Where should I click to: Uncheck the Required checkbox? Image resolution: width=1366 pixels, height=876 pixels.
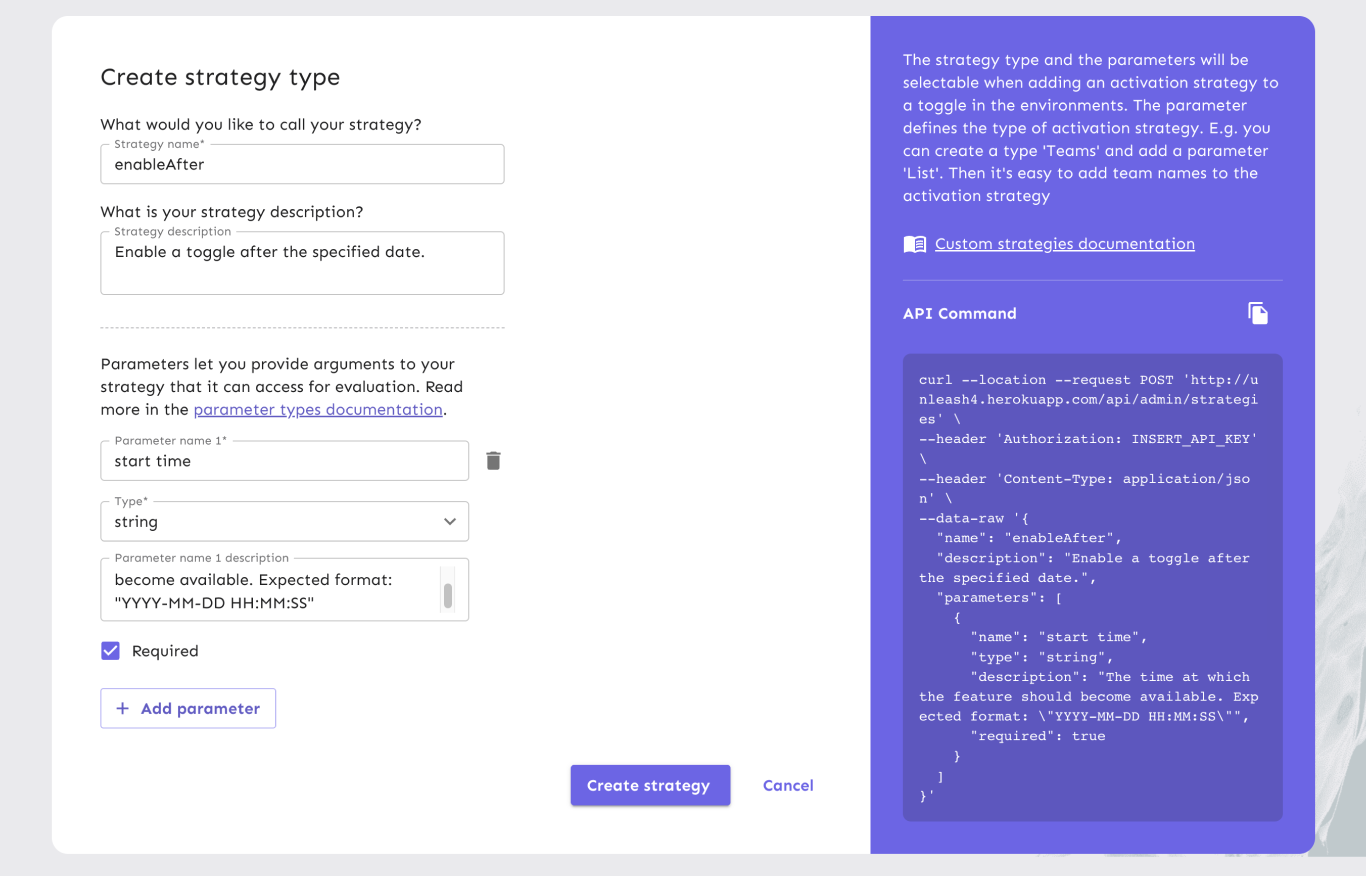111,651
